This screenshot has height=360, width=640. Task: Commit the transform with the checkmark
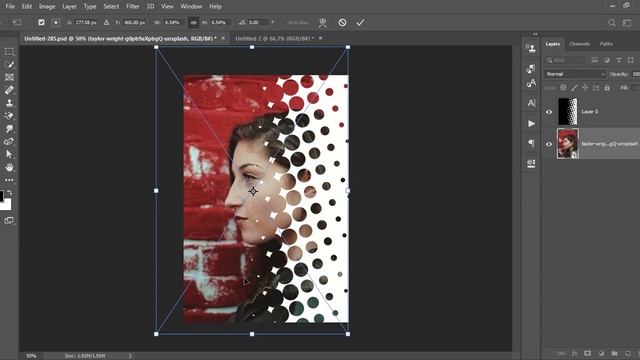click(x=360, y=22)
